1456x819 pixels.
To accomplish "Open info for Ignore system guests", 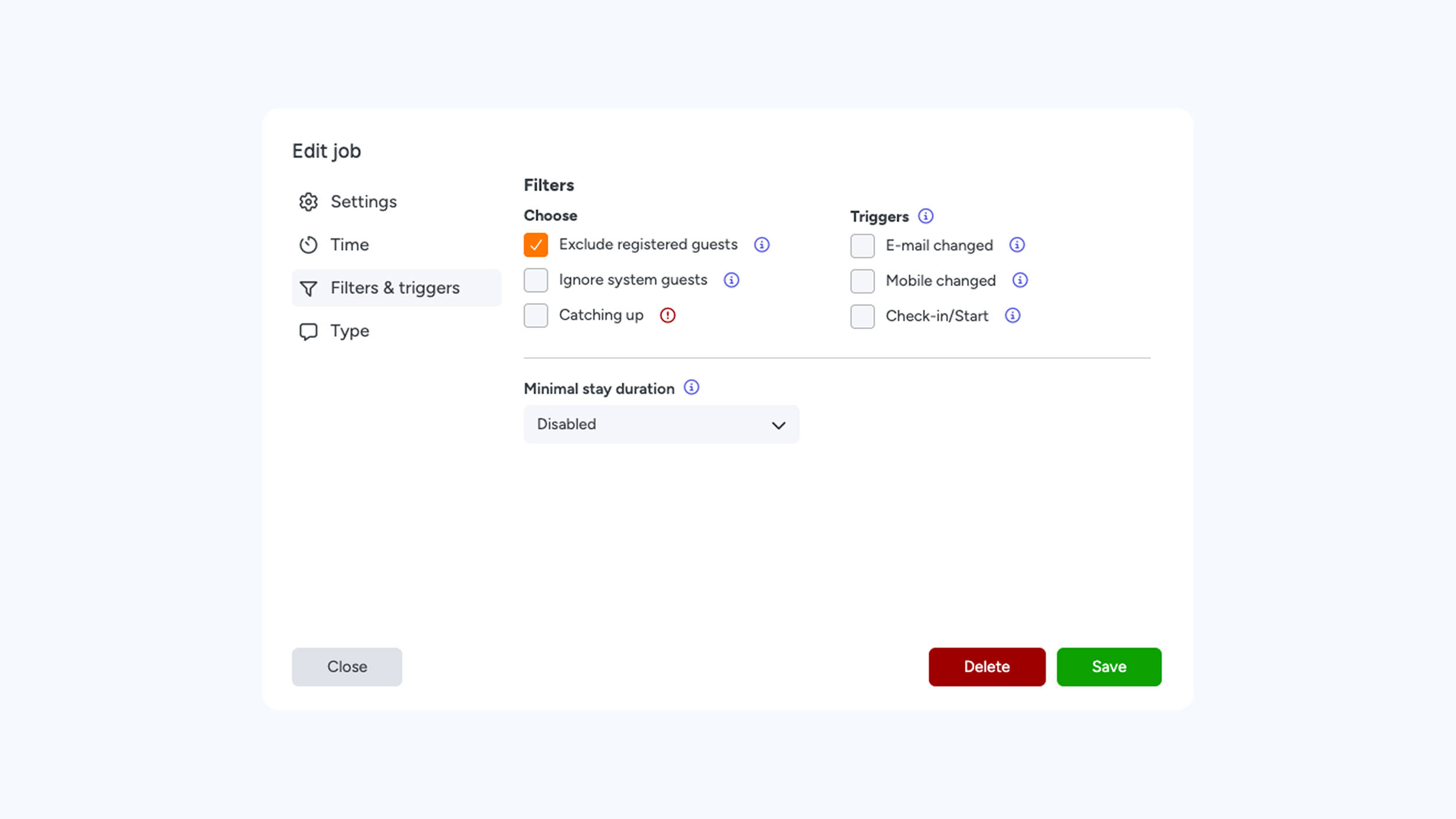I will pos(731,280).
